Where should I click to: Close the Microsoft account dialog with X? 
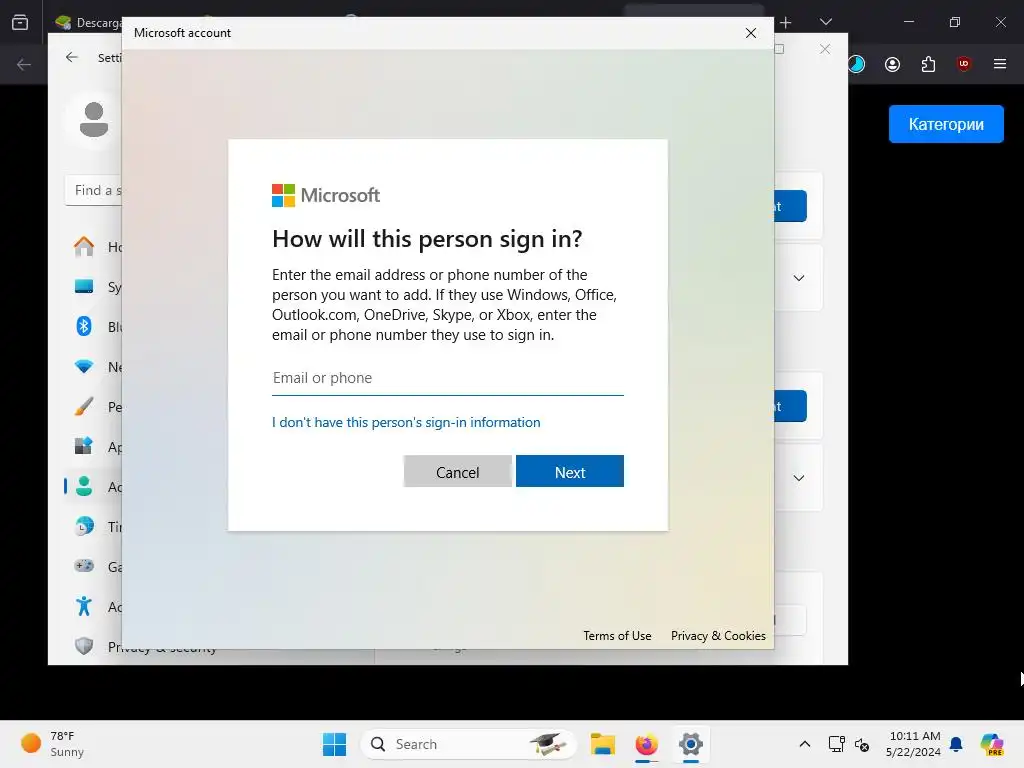751,33
